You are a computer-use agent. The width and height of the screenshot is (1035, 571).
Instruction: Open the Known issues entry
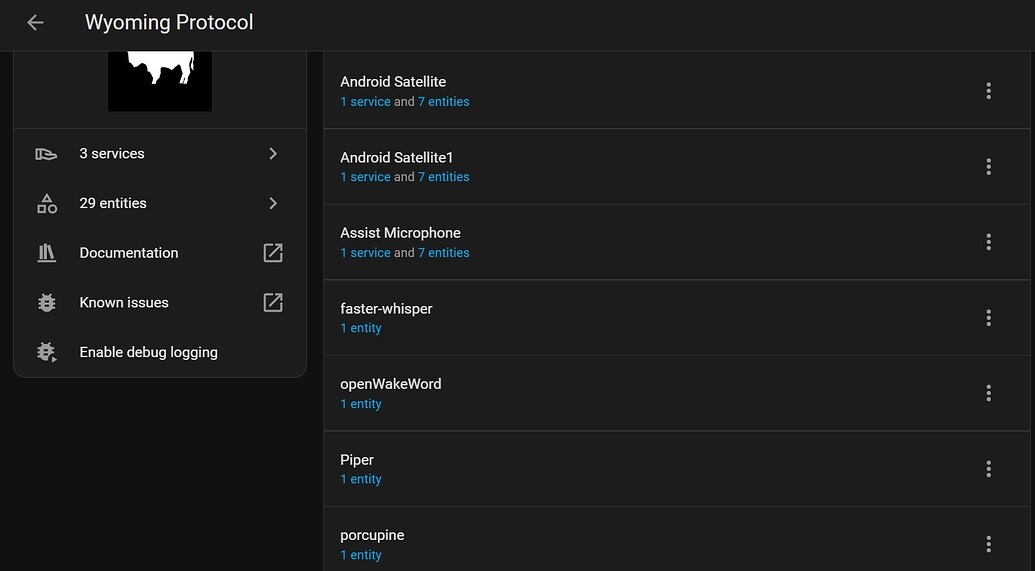click(124, 302)
